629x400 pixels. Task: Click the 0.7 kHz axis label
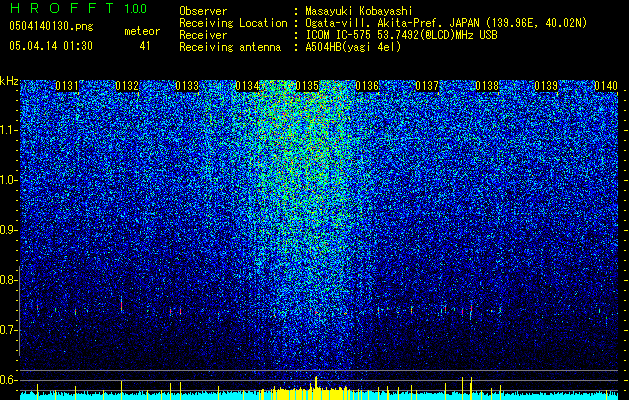9,330
